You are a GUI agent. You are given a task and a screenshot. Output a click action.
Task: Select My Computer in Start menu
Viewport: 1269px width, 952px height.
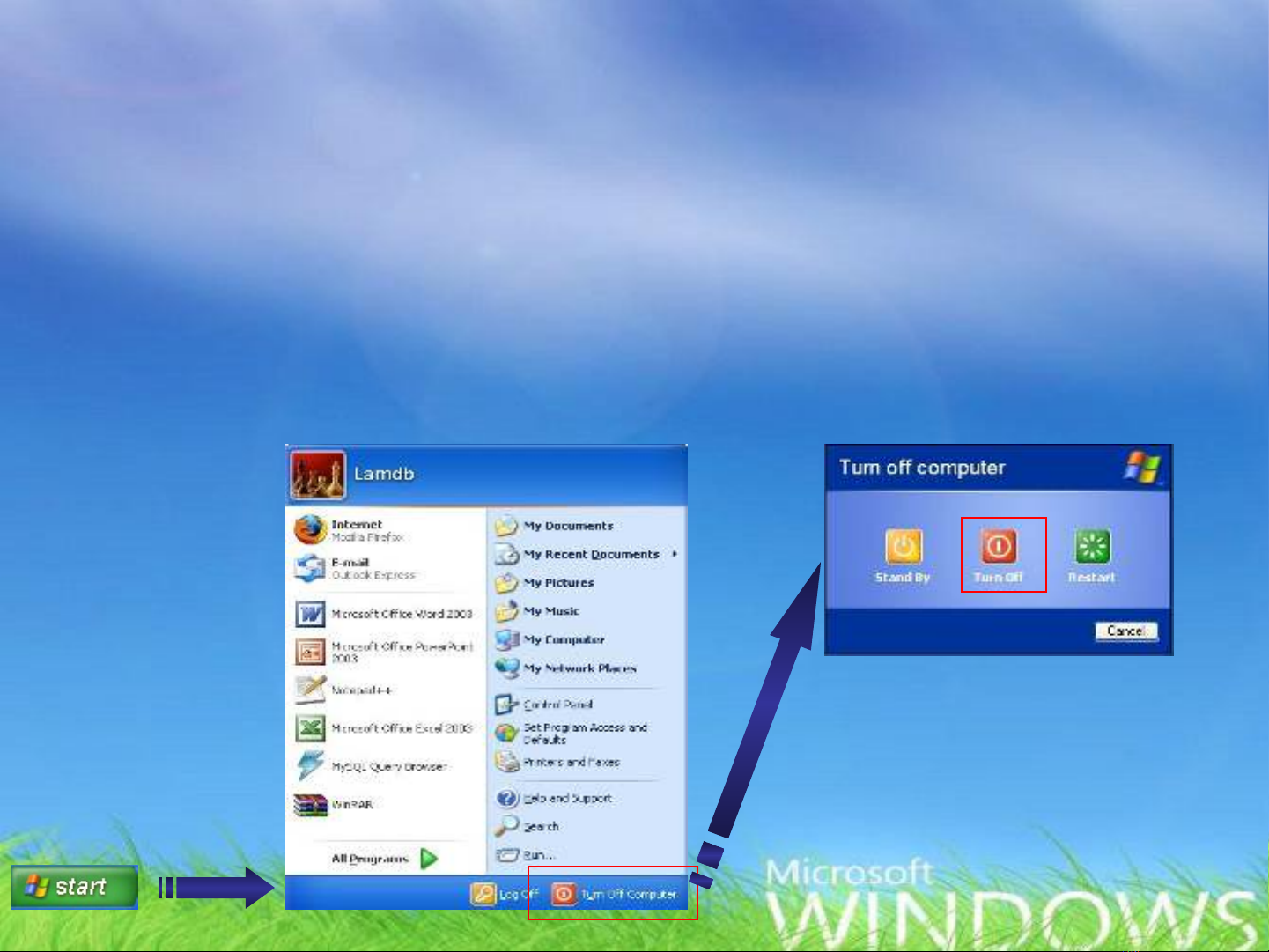[x=563, y=639]
